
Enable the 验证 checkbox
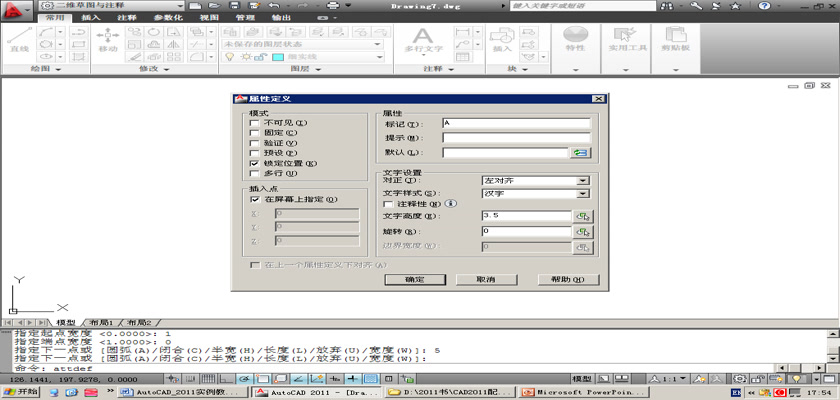click(254, 143)
